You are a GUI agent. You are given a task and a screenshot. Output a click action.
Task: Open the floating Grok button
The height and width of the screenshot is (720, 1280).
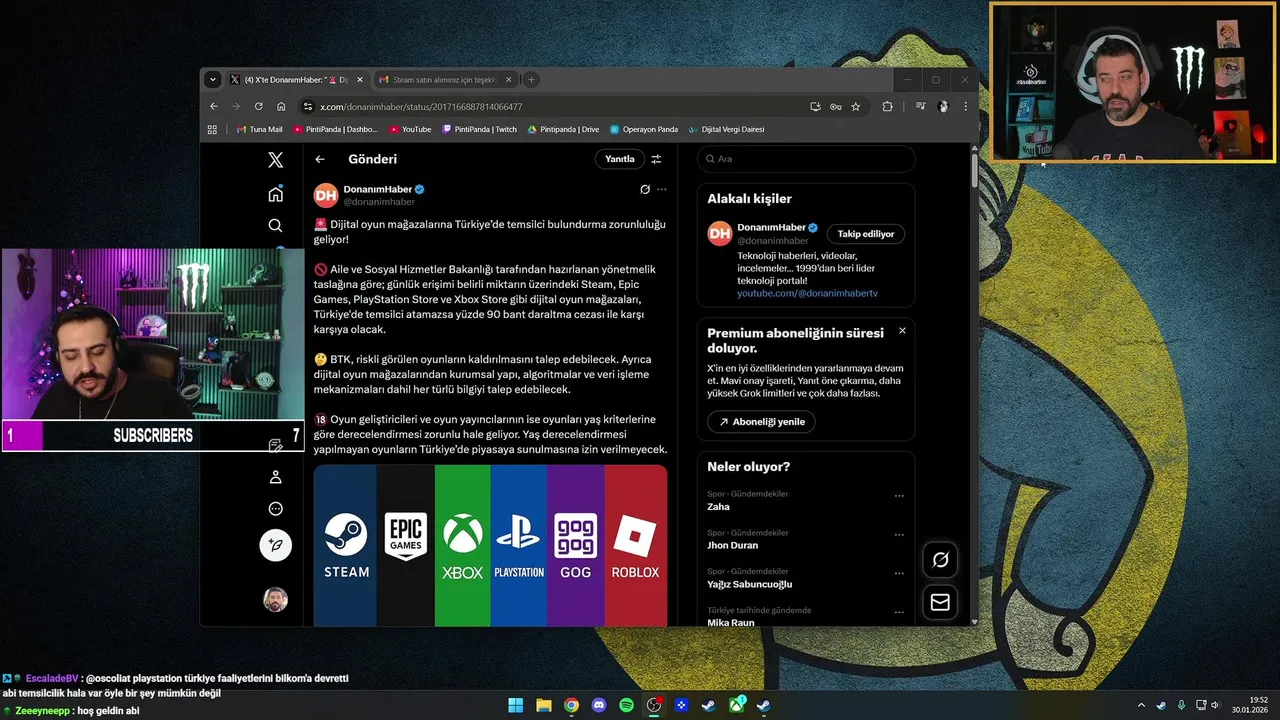[940, 560]
